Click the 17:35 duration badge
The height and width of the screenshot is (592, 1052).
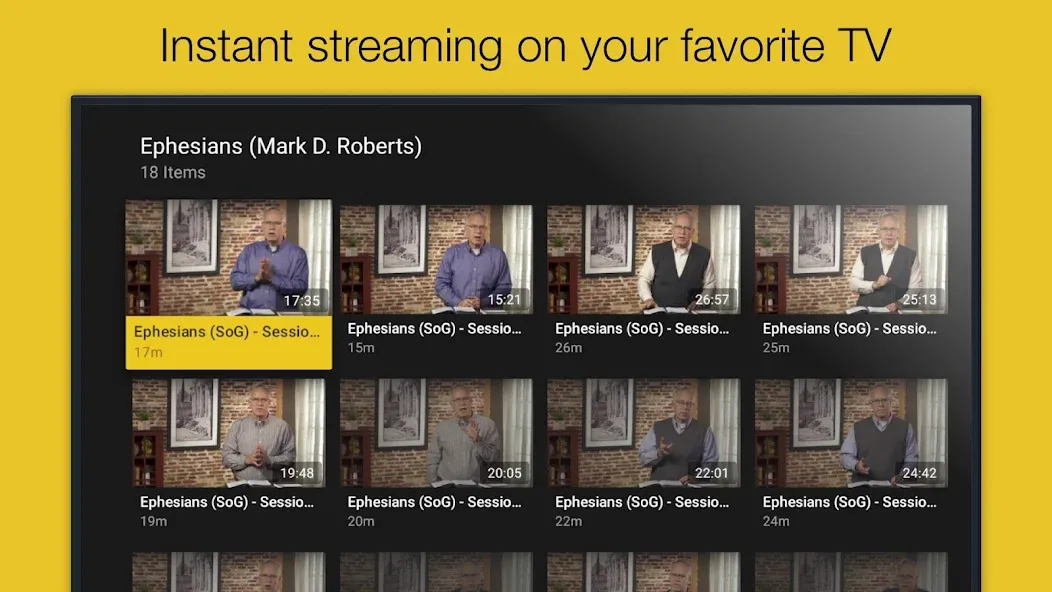tap(301, 300)
